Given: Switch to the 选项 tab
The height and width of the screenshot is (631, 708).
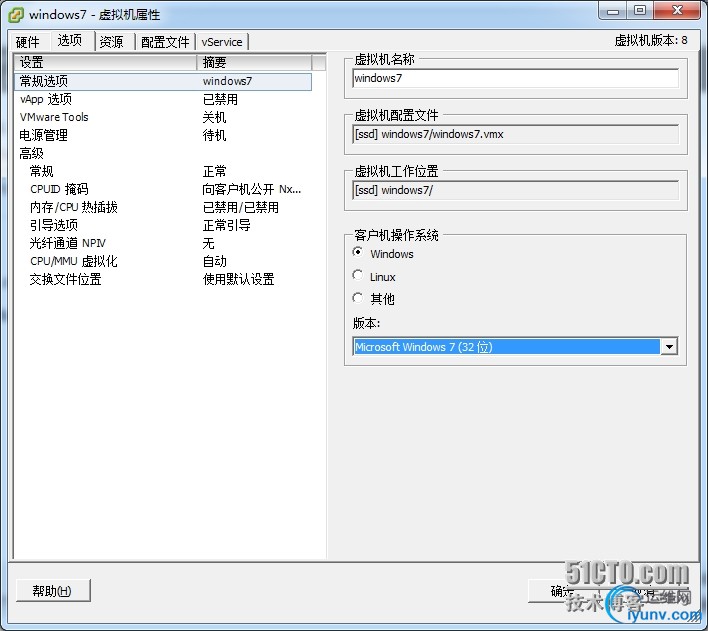Looking at the screenshot, I should tap(70, 41).
